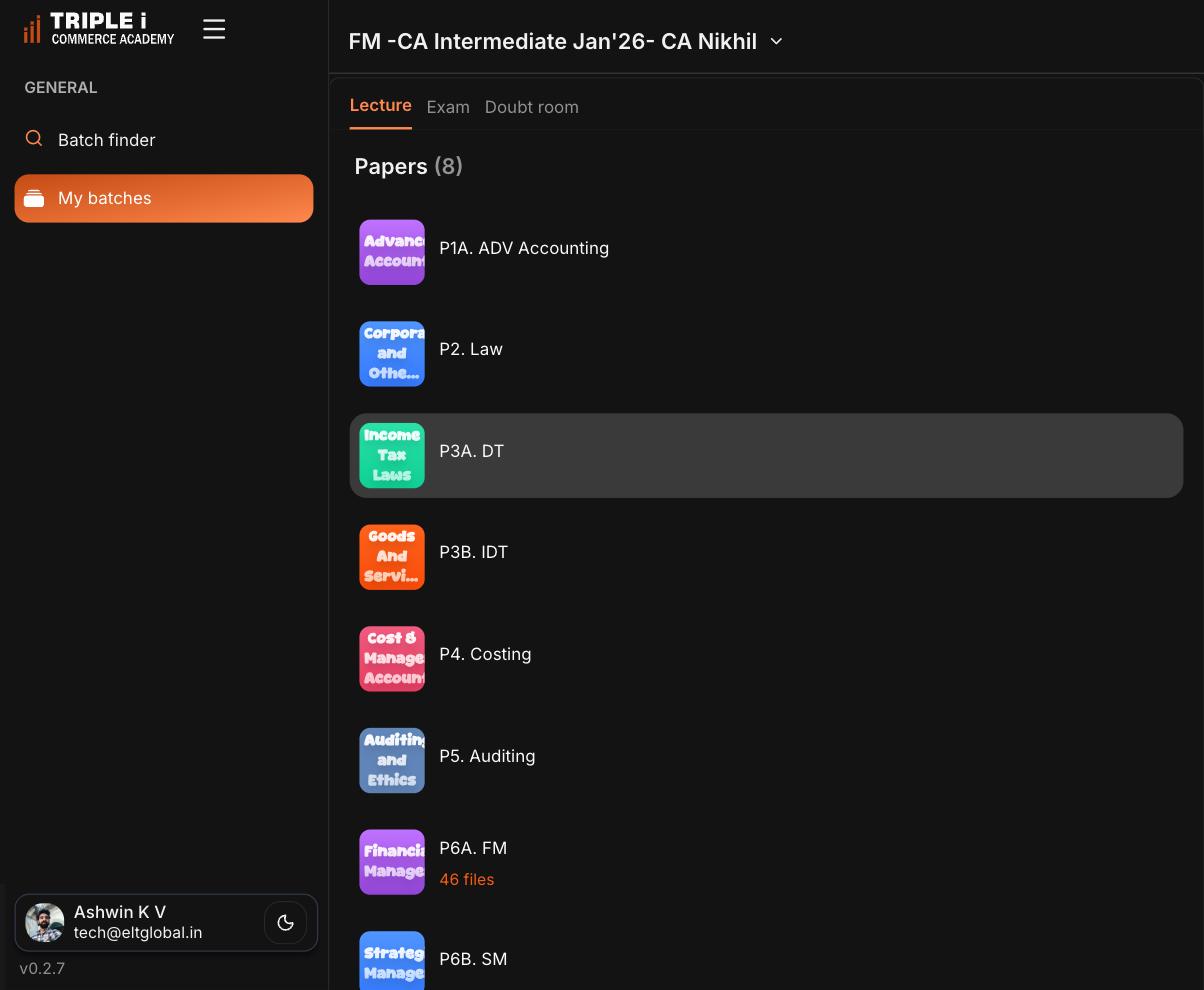1204x990 pixels.
Task: Open the P6A. FM paper
Action: [766, 862]
